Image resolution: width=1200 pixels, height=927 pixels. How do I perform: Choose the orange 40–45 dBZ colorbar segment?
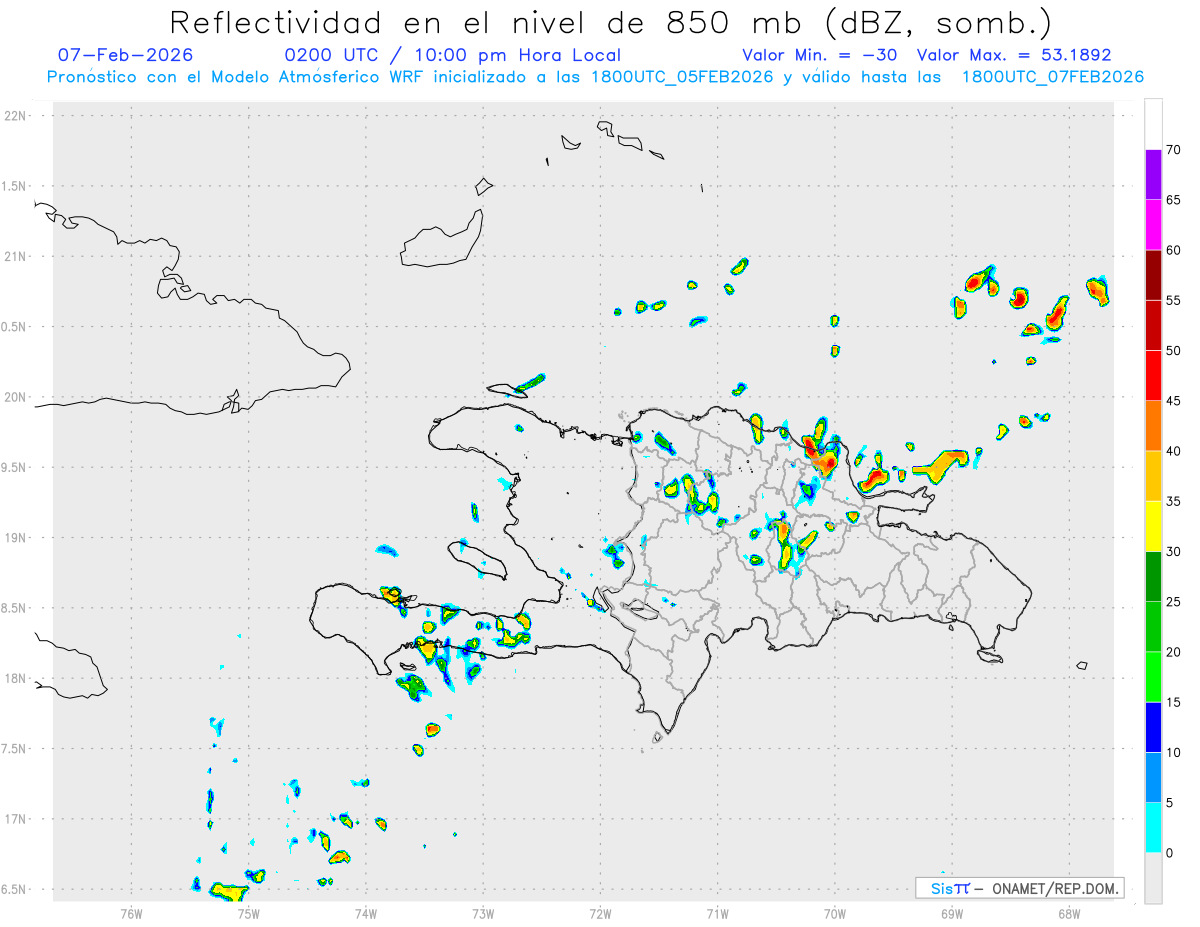(1153, 425)
